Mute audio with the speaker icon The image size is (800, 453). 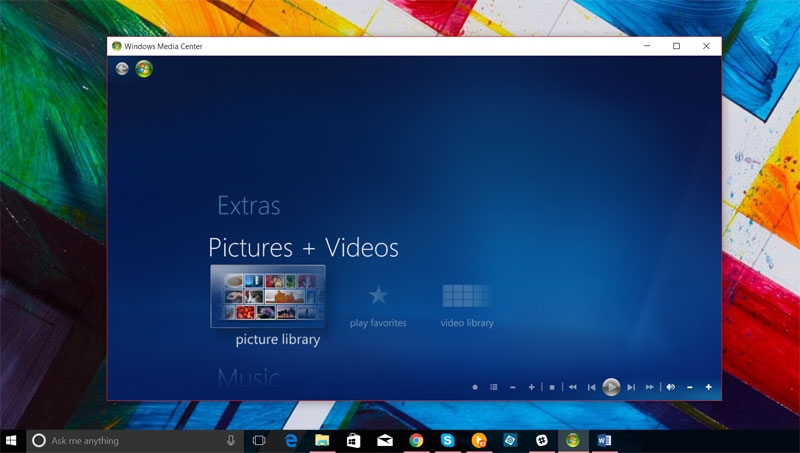click(x=671, y=387)
